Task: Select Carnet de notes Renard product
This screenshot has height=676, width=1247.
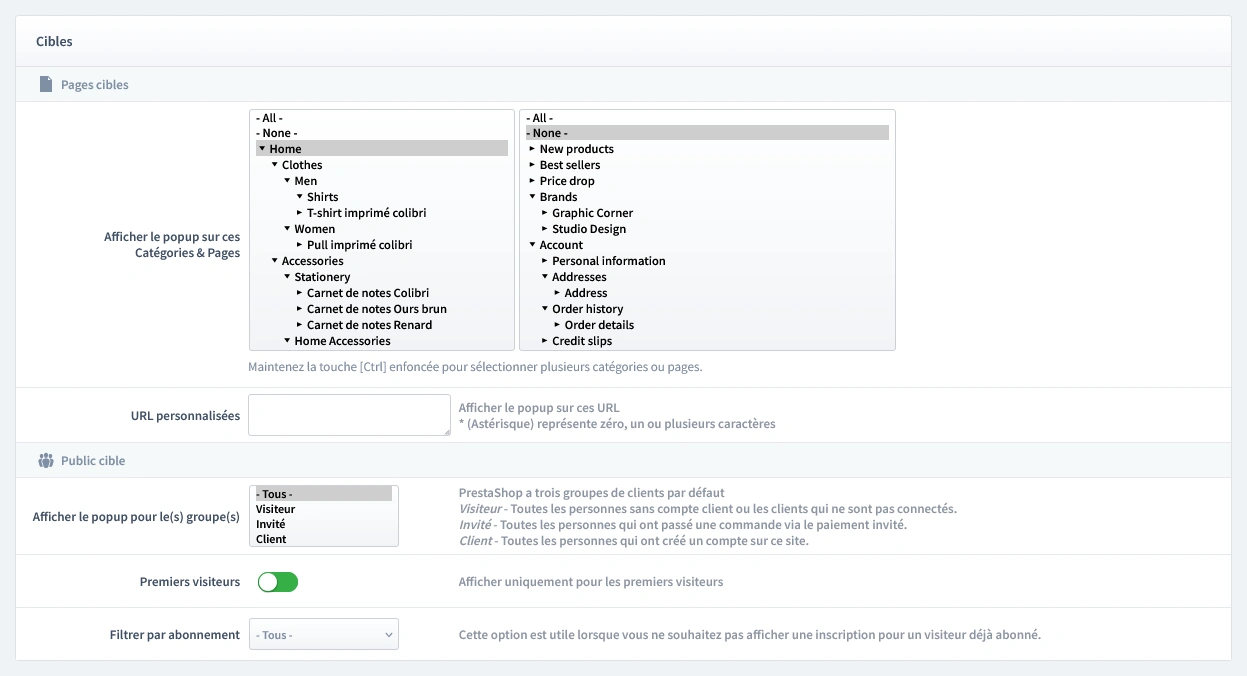Action: click(x=369, y=325)
